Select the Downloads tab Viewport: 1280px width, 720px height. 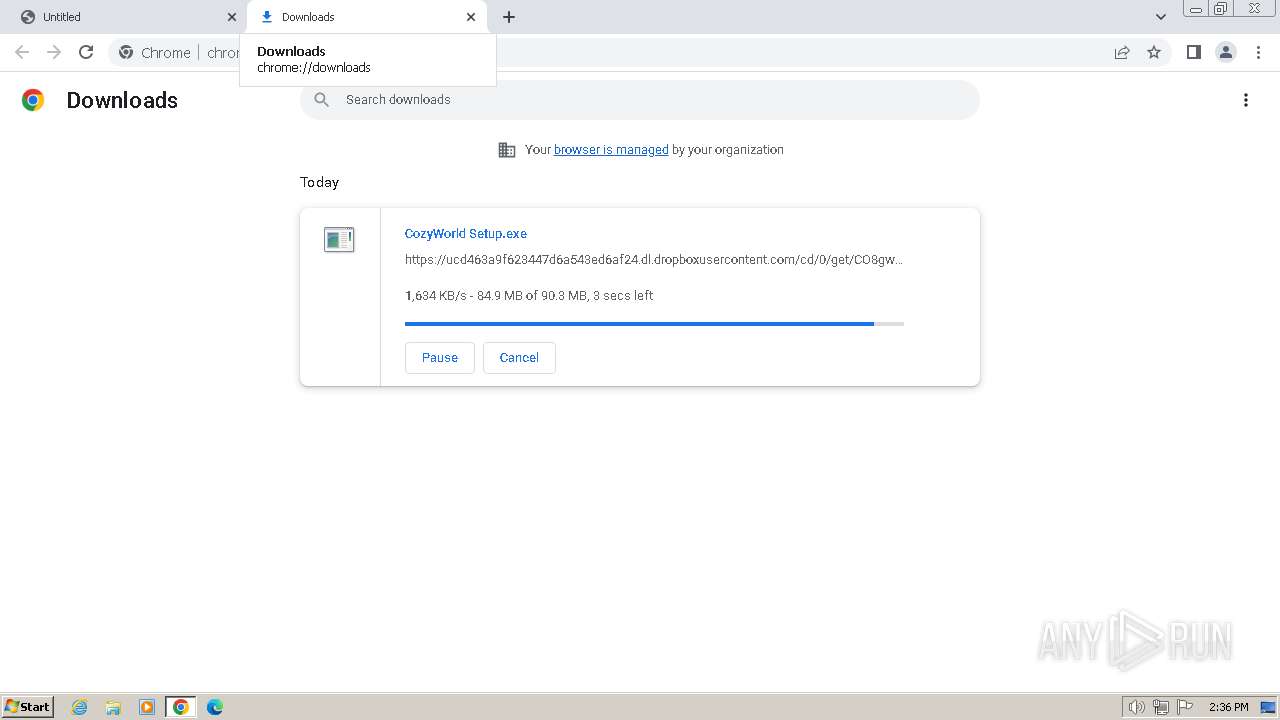[x=367, y=17]
